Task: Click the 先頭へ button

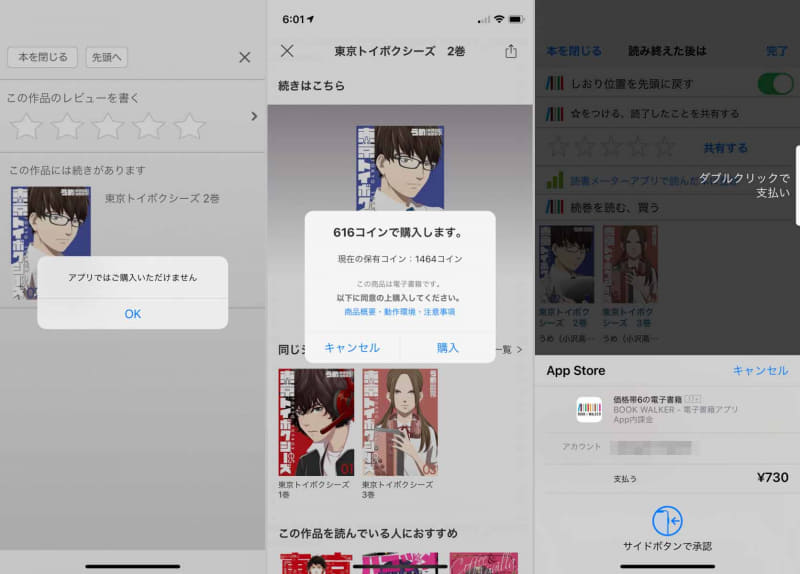Action: click(106, 57)
